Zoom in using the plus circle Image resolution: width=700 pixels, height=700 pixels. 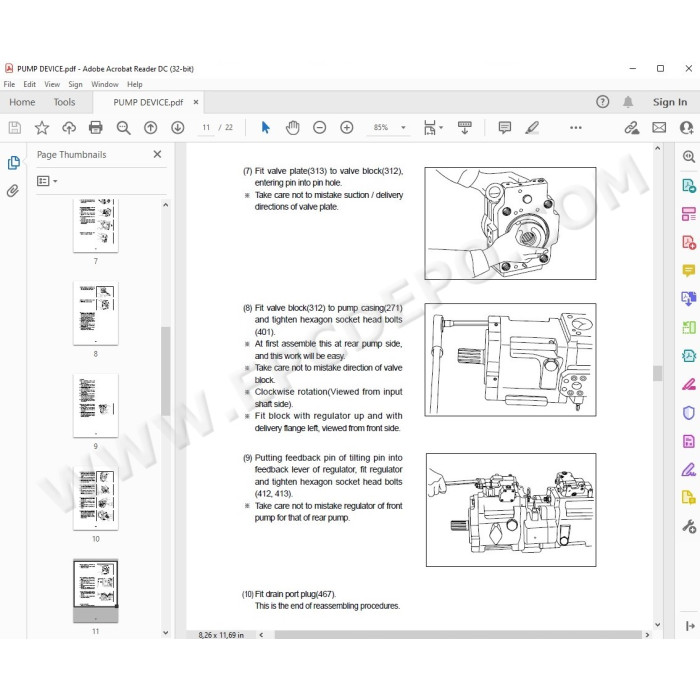pyautogui.click(x=347, y=128)
